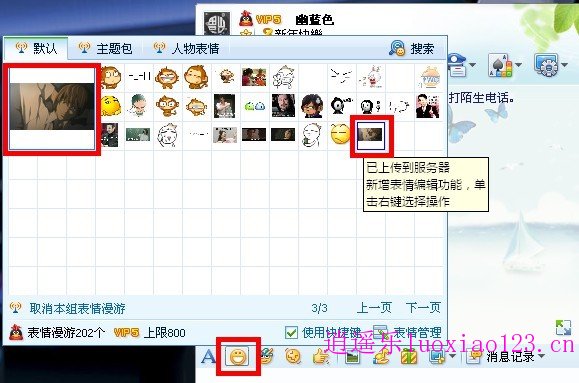Insert the yellow sleepy smiley emoticon

(x=340, y=134)
